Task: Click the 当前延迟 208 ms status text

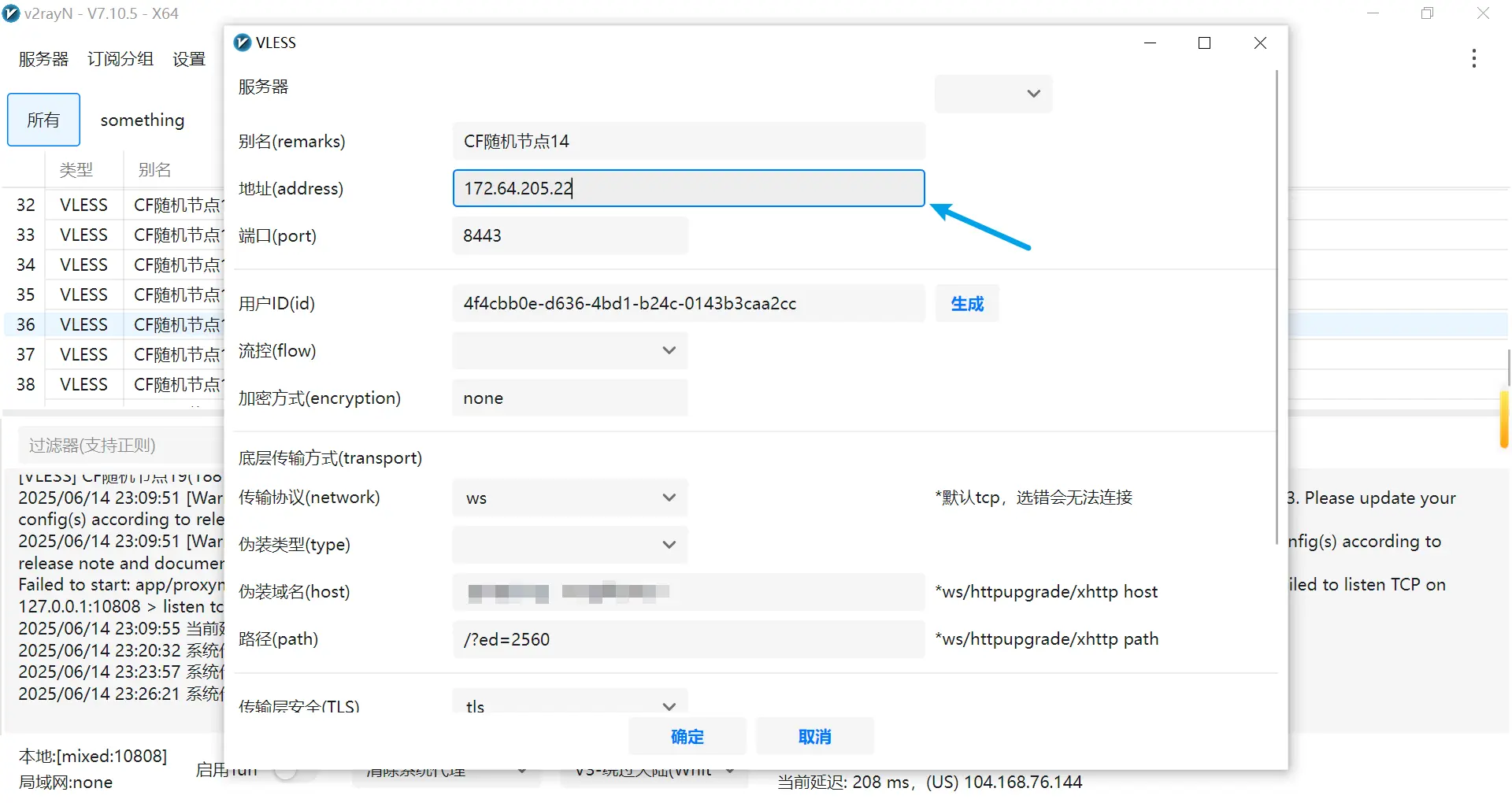Action: (x=929, y=783)
